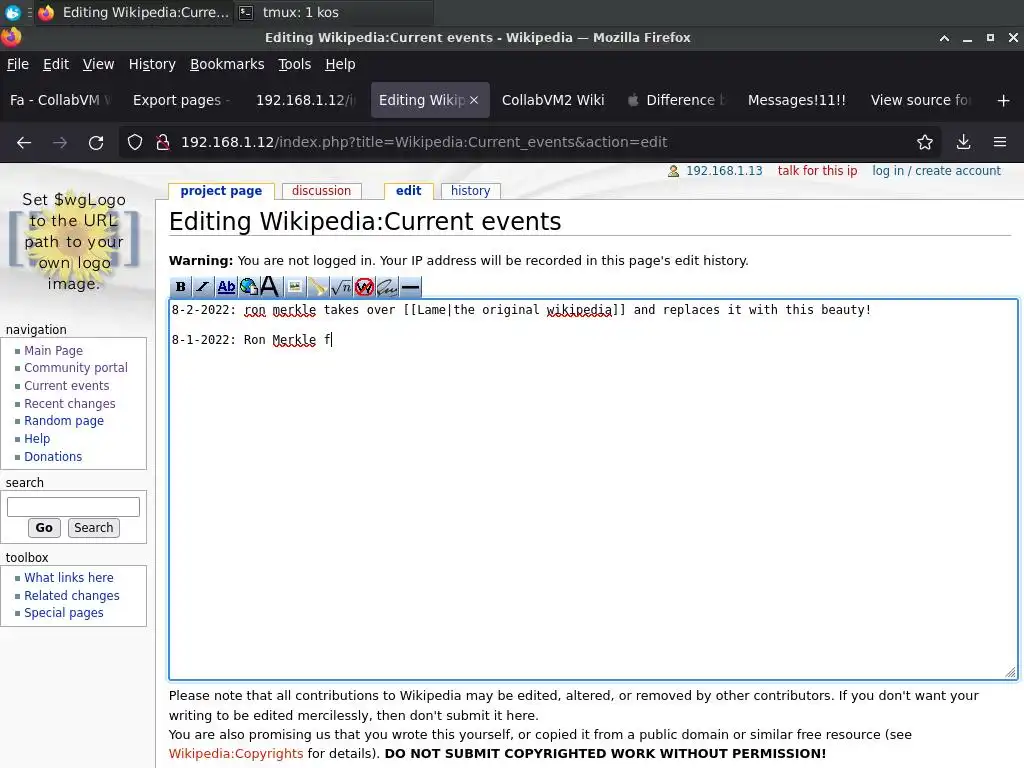Apply bold text formatting in editor toolbar
The height and width of the screenshot is (768, 1024).
pos(180,287)
